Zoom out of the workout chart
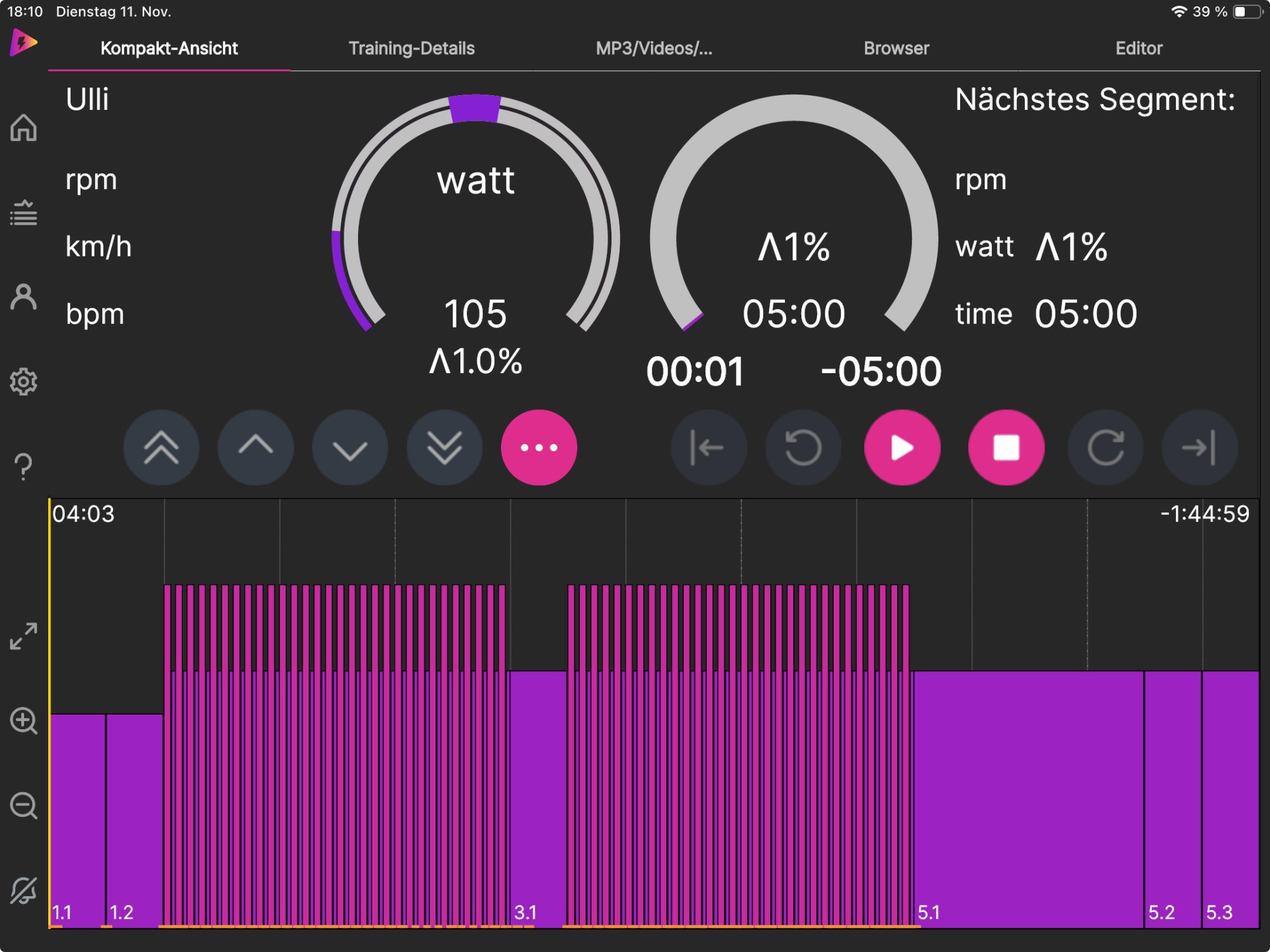This screenshot has width=1270, height=952. pyautogui.click(x=23, y=806)
